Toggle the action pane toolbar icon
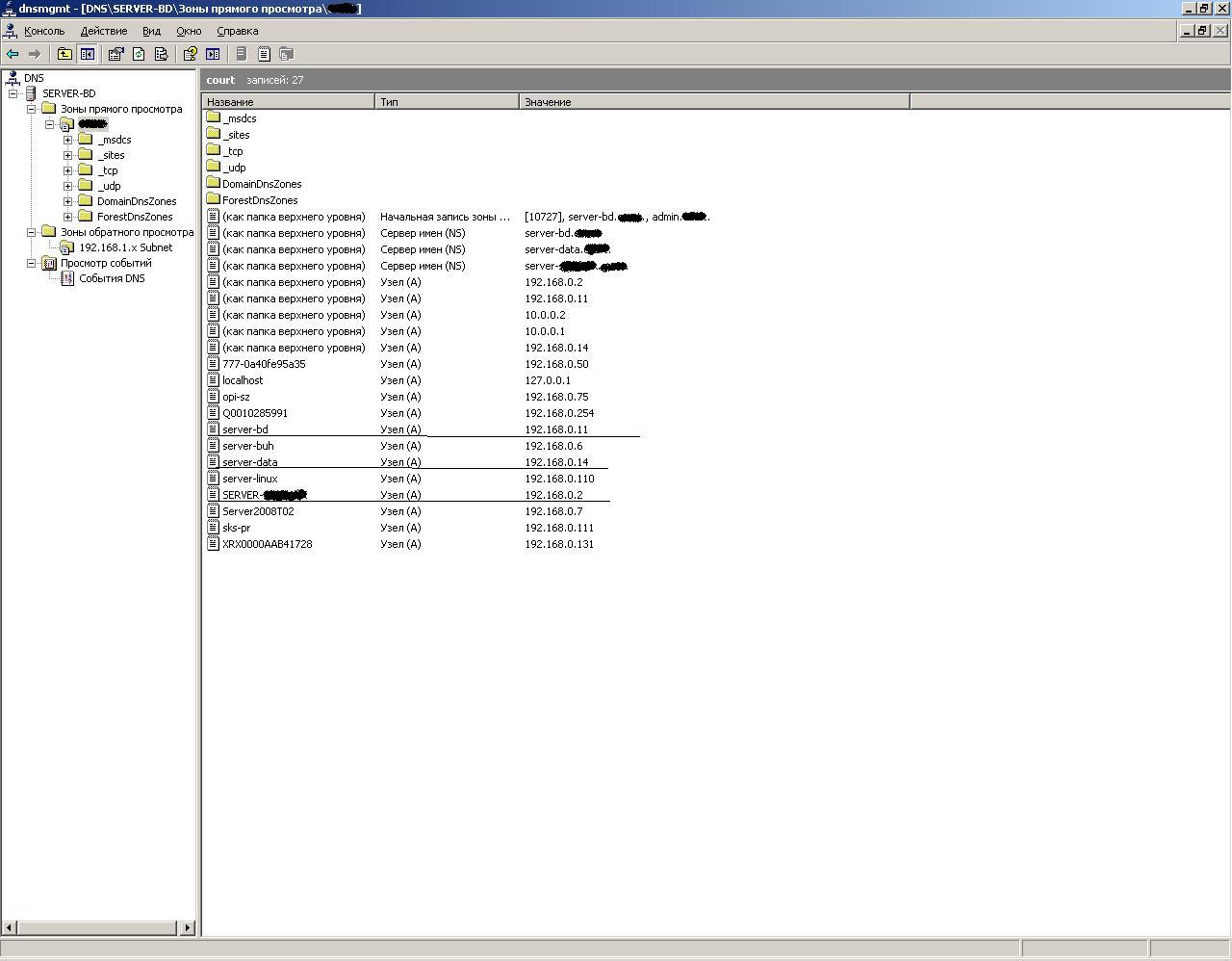 pos(213,54)
